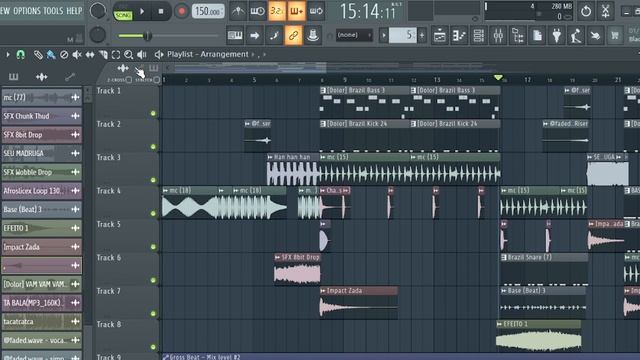640x360 pixels.
Task: Click the Stop button
Action: point(161,11)
